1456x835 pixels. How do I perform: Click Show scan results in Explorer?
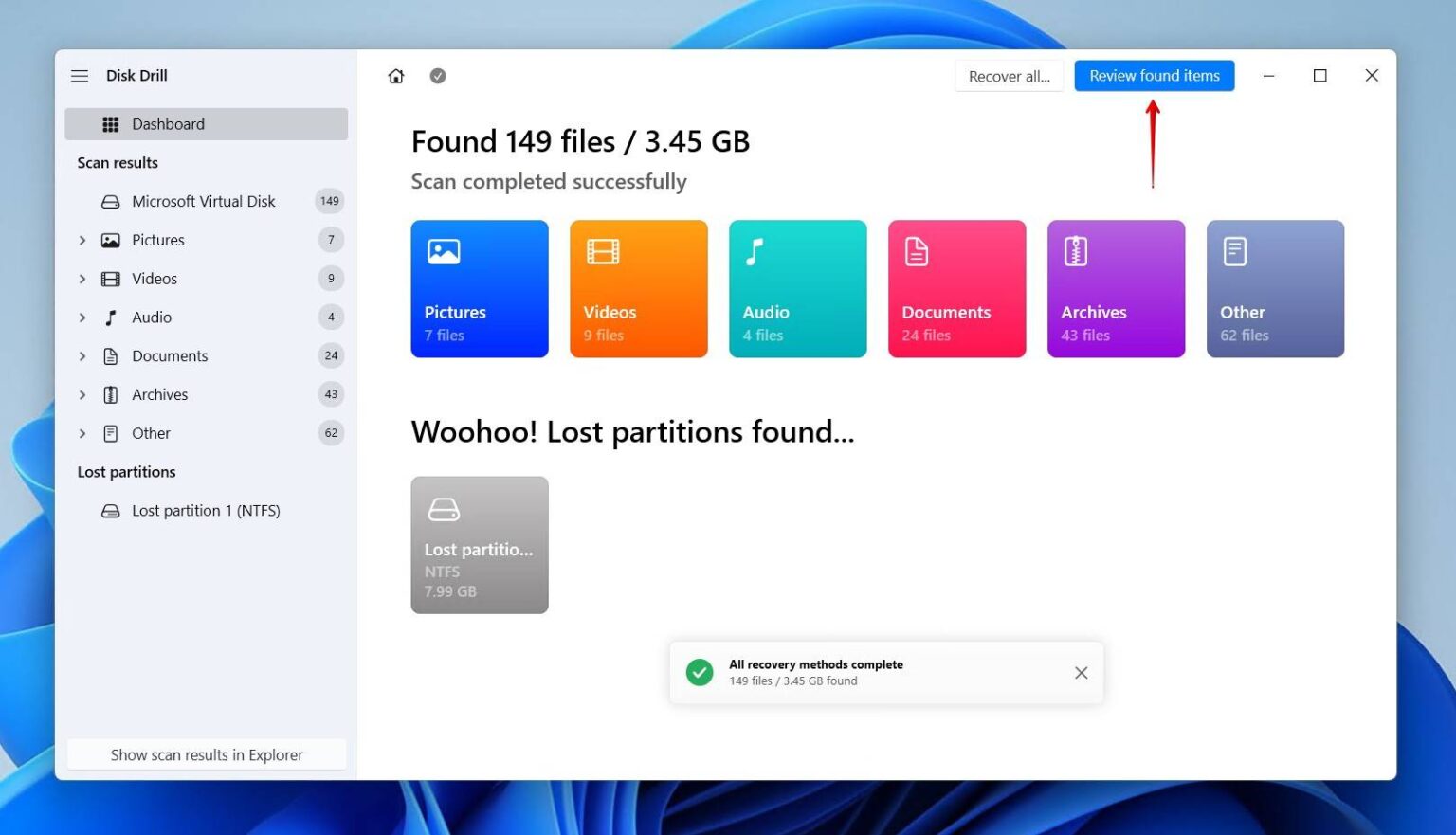pos(206,754)
